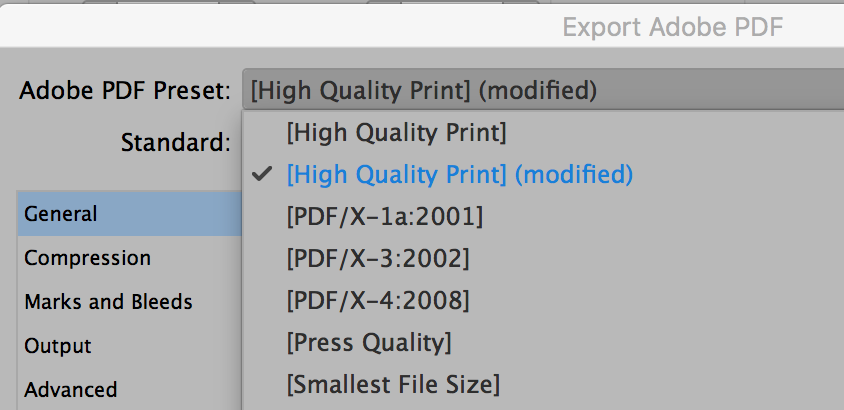Switch preset to [Press Quality]
Image resolution: width=844 pixels, height=410 pixels.
pos(368,342)
